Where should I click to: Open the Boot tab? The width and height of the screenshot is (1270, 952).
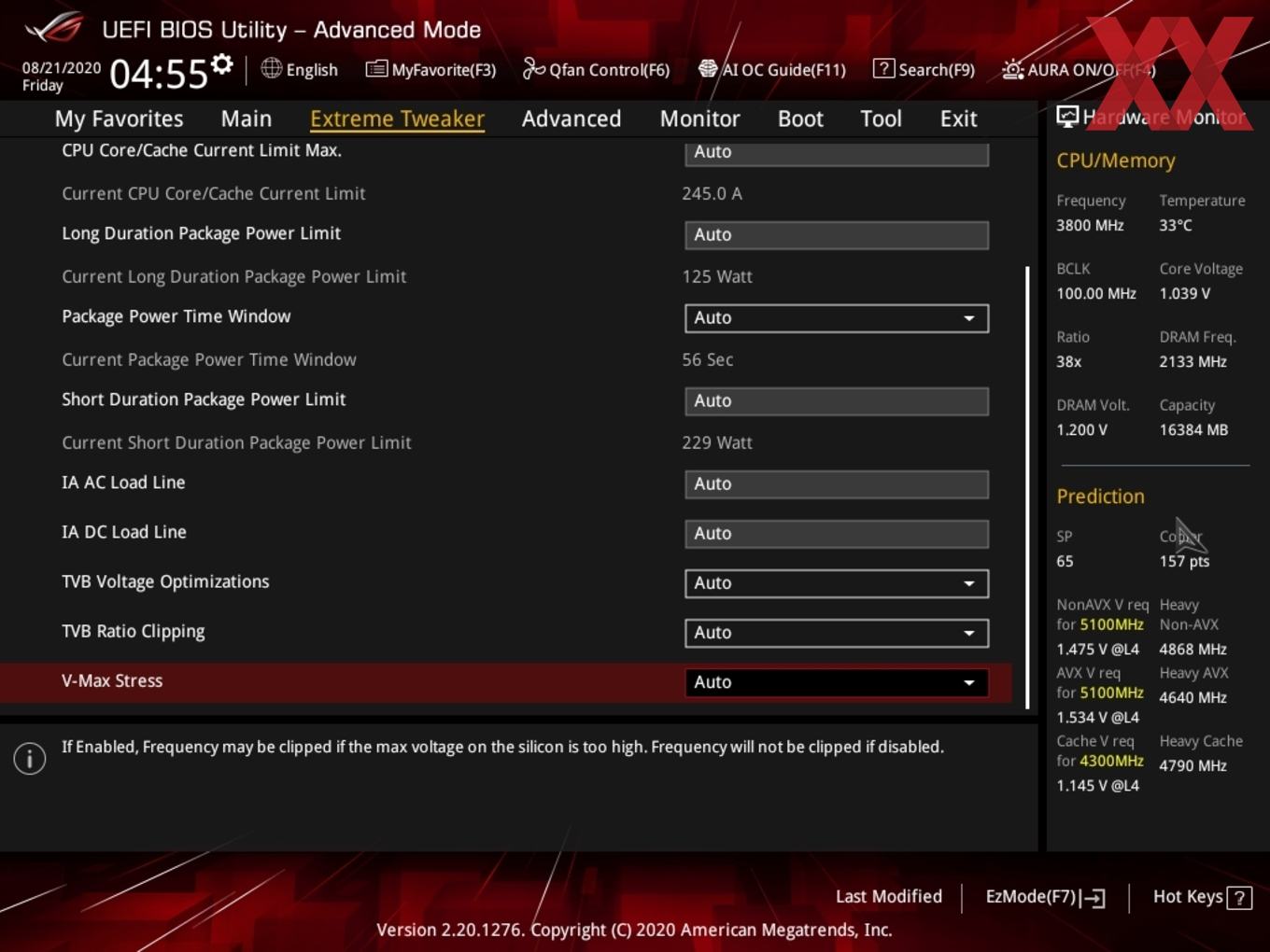pyautogui.click(x=800, y=119)
